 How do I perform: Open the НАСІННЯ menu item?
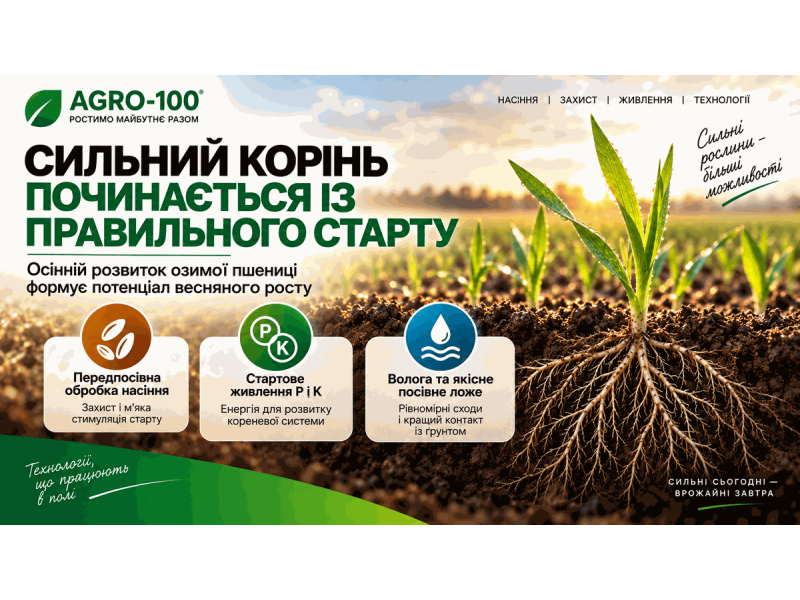pyautogui.click(x=518, y=100)
